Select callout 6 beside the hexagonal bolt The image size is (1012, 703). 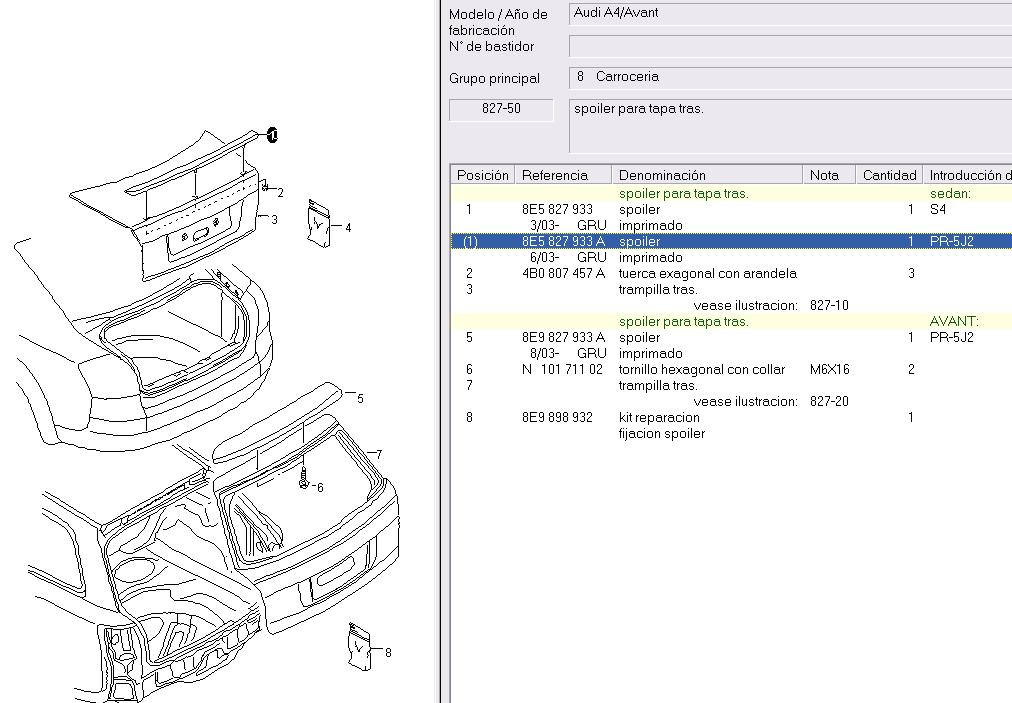320,487
